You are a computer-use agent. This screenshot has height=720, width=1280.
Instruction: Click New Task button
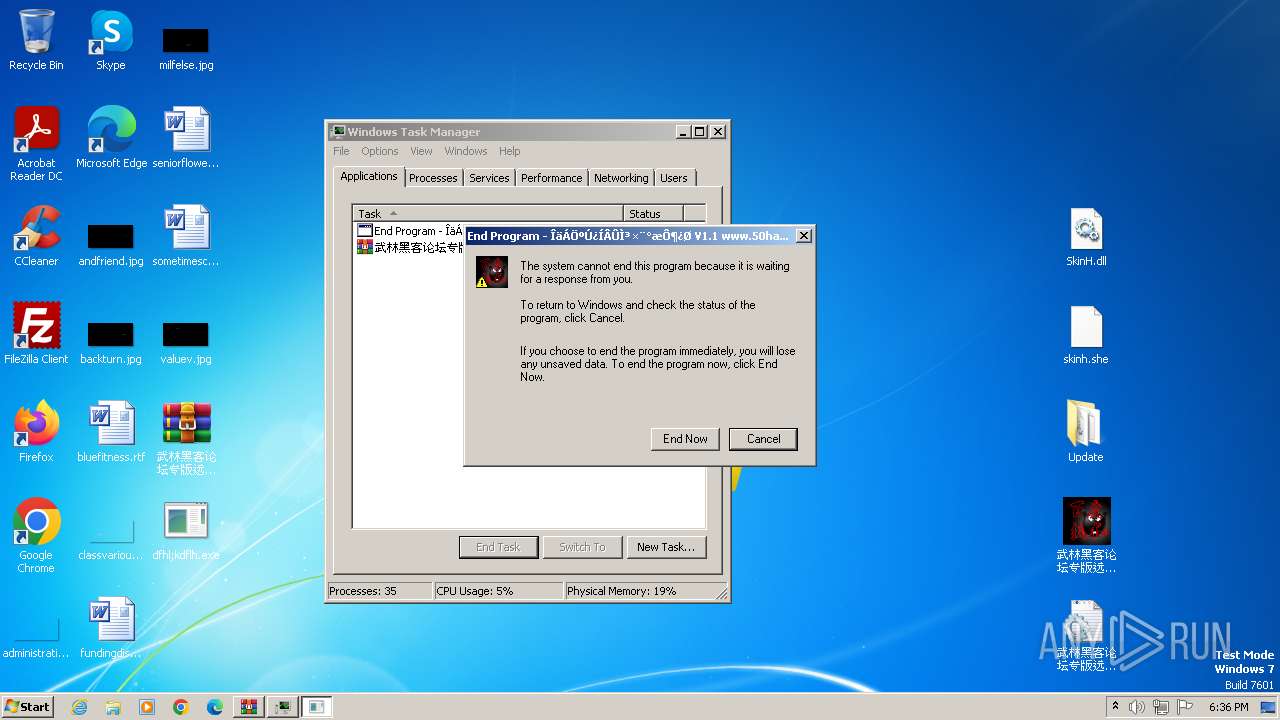(x=666, y=547)
